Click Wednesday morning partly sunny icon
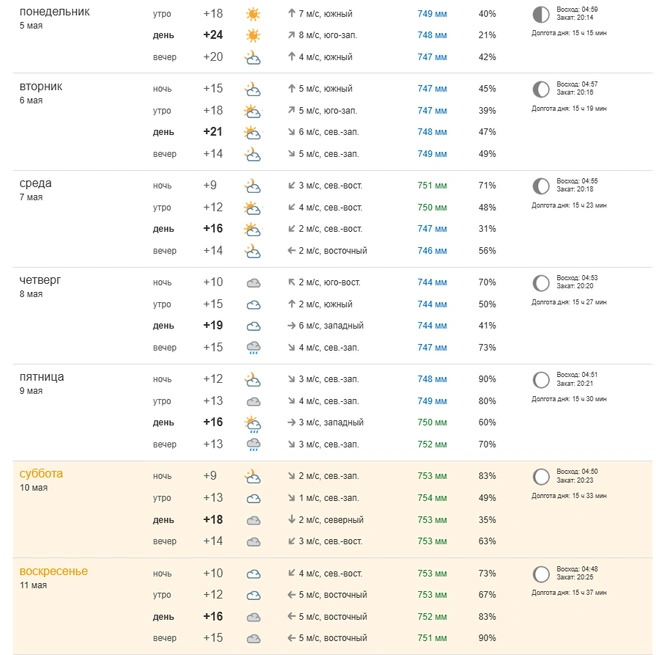The width and height of the screenshot is (656, 655). [x=253, y=207]
